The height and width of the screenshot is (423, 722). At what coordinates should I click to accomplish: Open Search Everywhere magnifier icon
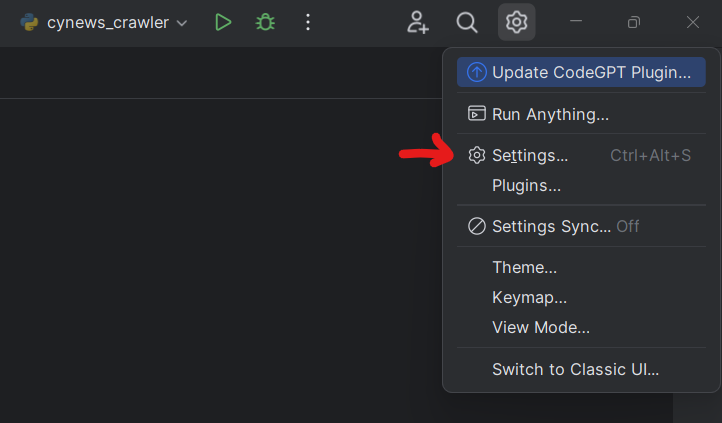click(466, 22)
